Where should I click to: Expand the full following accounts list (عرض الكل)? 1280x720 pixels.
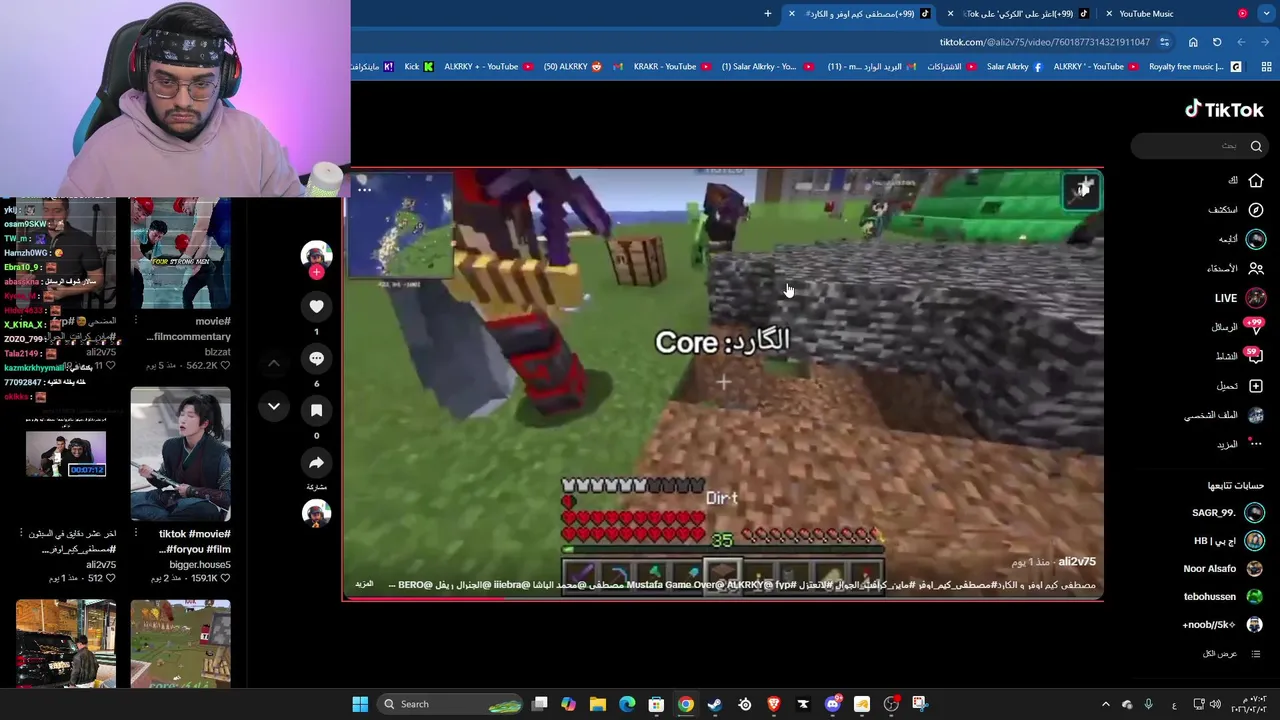(x=1231, y=653)
